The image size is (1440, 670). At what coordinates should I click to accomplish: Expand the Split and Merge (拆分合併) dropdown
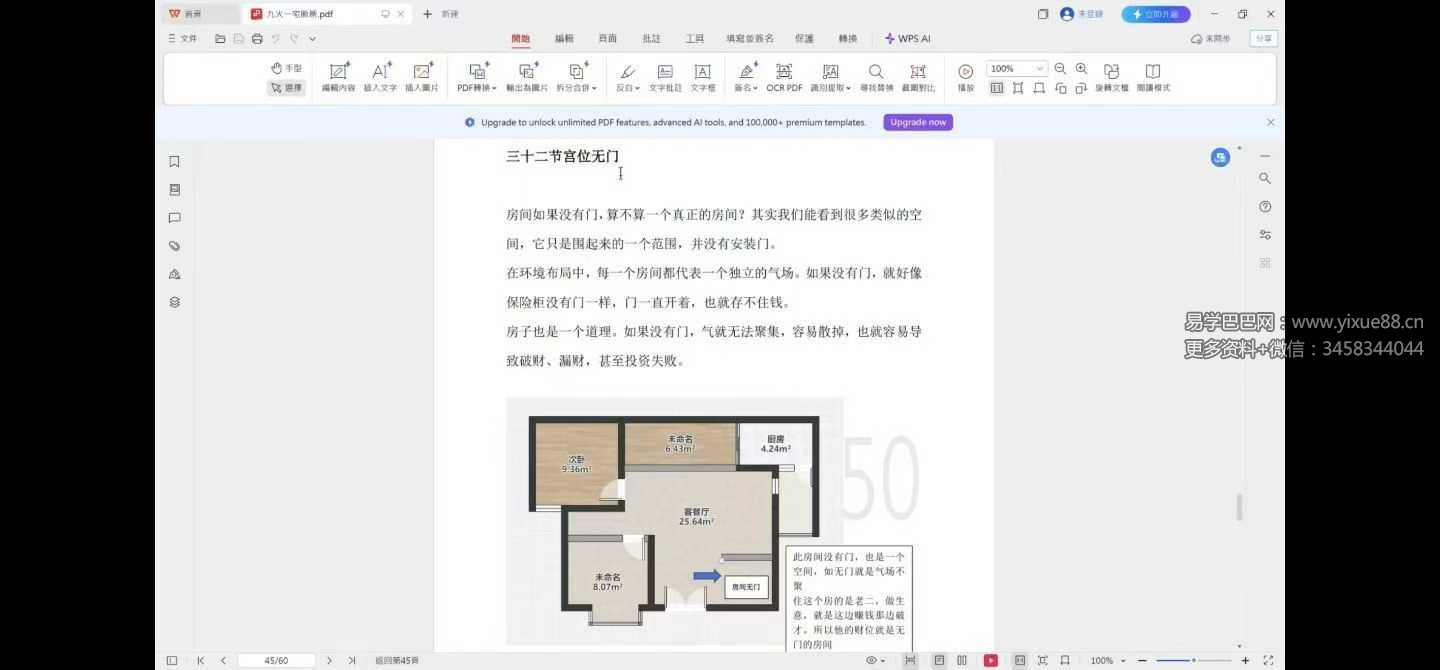[x=576, y=76]
